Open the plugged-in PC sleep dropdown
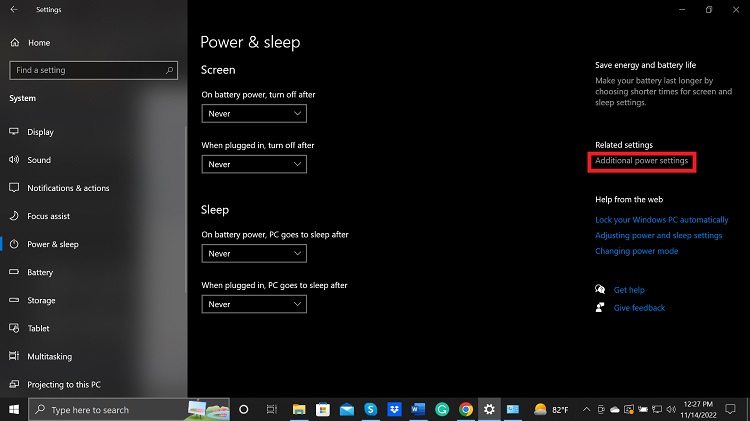The height and width of the screenshot is (421, 750). click(254, 304)
